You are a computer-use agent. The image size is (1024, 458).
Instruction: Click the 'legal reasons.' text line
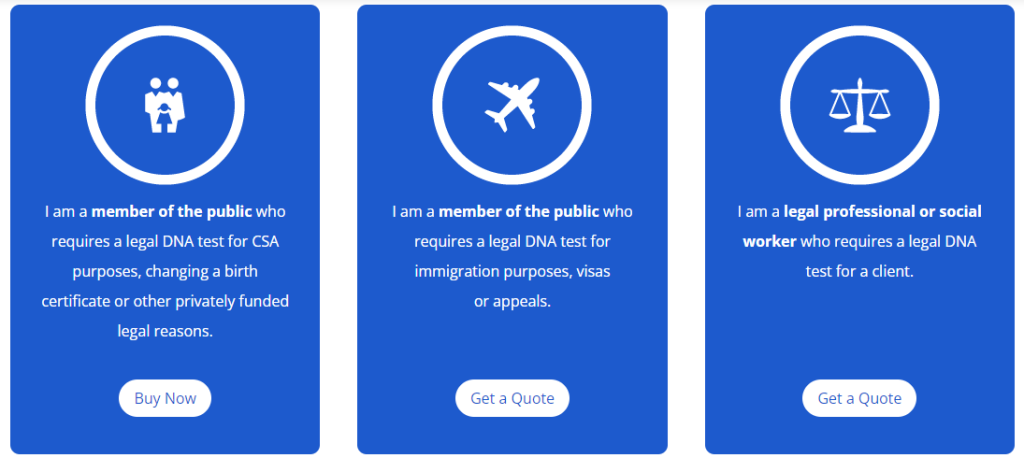point(165,331)
